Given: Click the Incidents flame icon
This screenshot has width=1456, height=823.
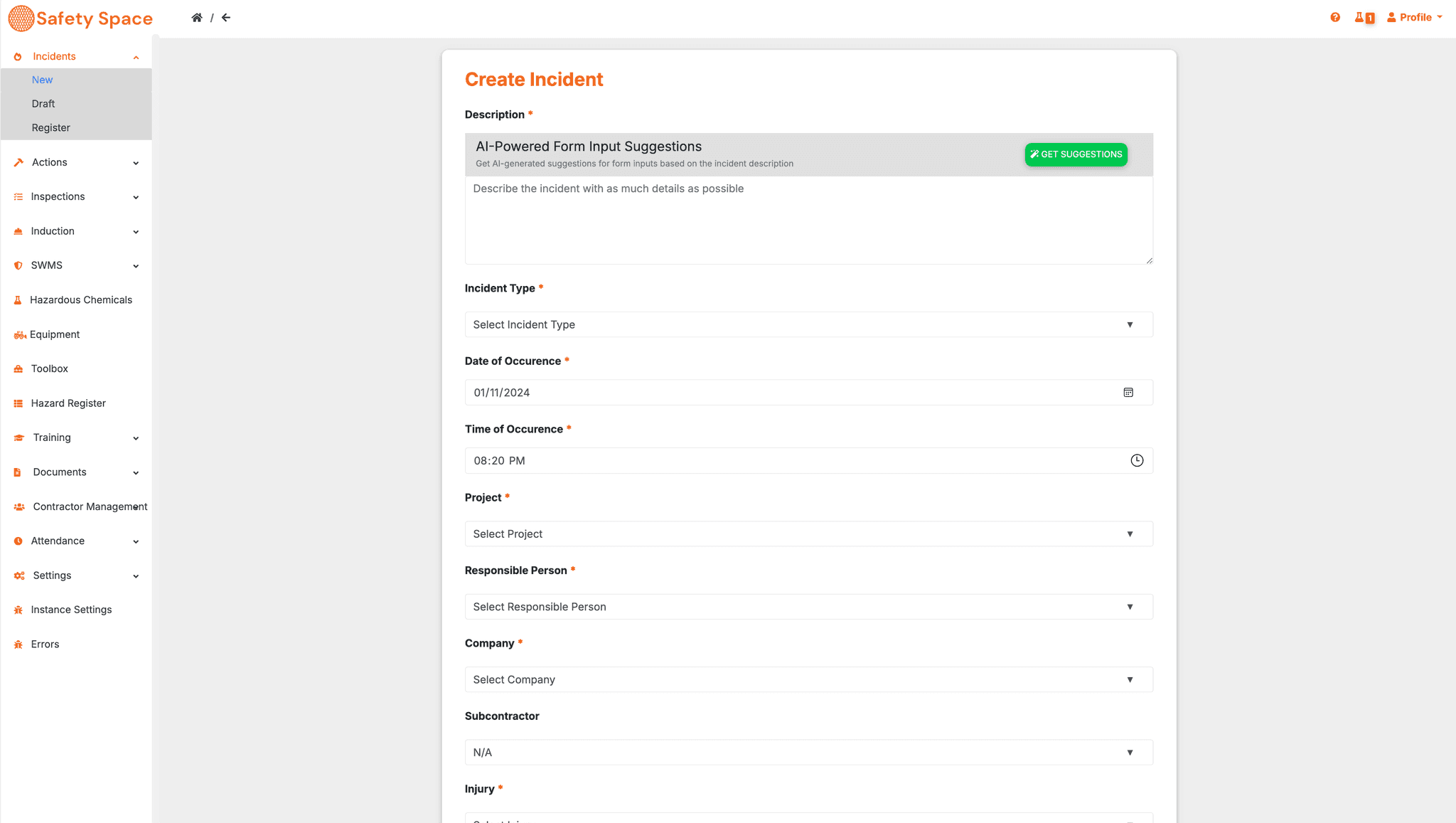Looking at the screenshot, I should point(18,57).
